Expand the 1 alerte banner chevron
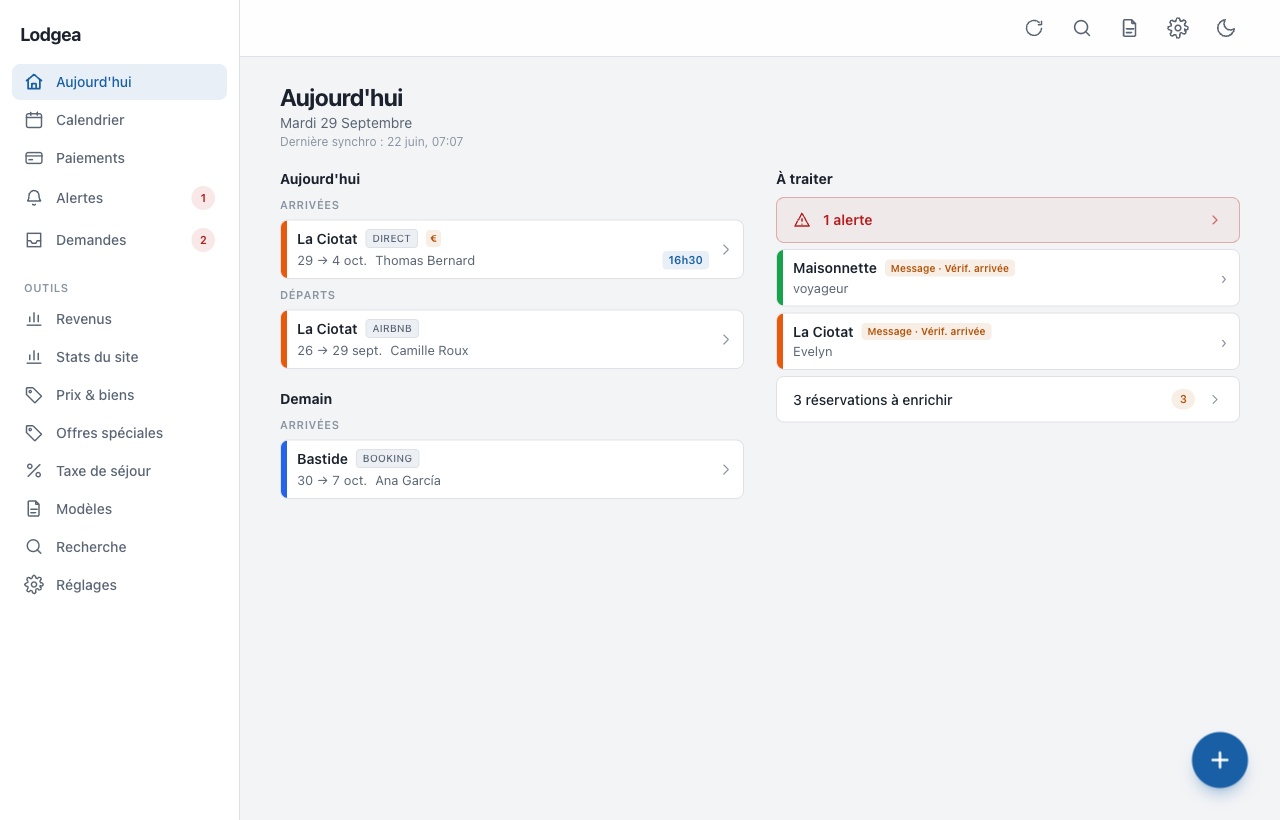This screenshot has height=820, width=1280. click(x=1215, y=220)
